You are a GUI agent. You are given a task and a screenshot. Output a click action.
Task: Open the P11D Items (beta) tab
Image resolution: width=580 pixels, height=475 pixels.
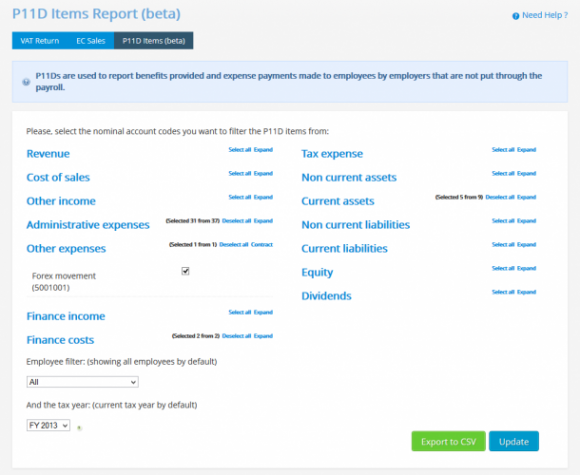tap(154, 41)
